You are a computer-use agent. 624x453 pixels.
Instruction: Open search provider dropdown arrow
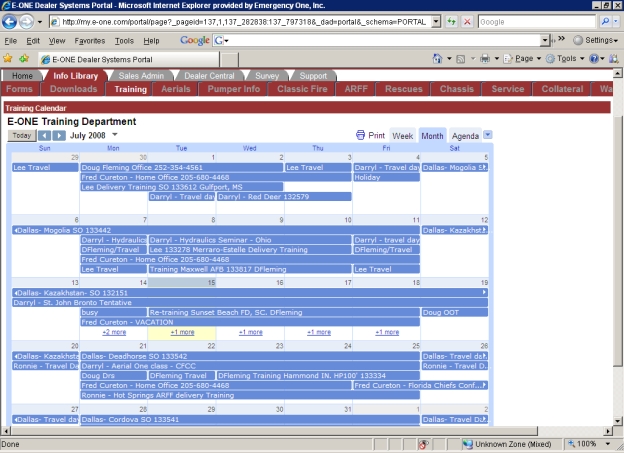point(616,21)
